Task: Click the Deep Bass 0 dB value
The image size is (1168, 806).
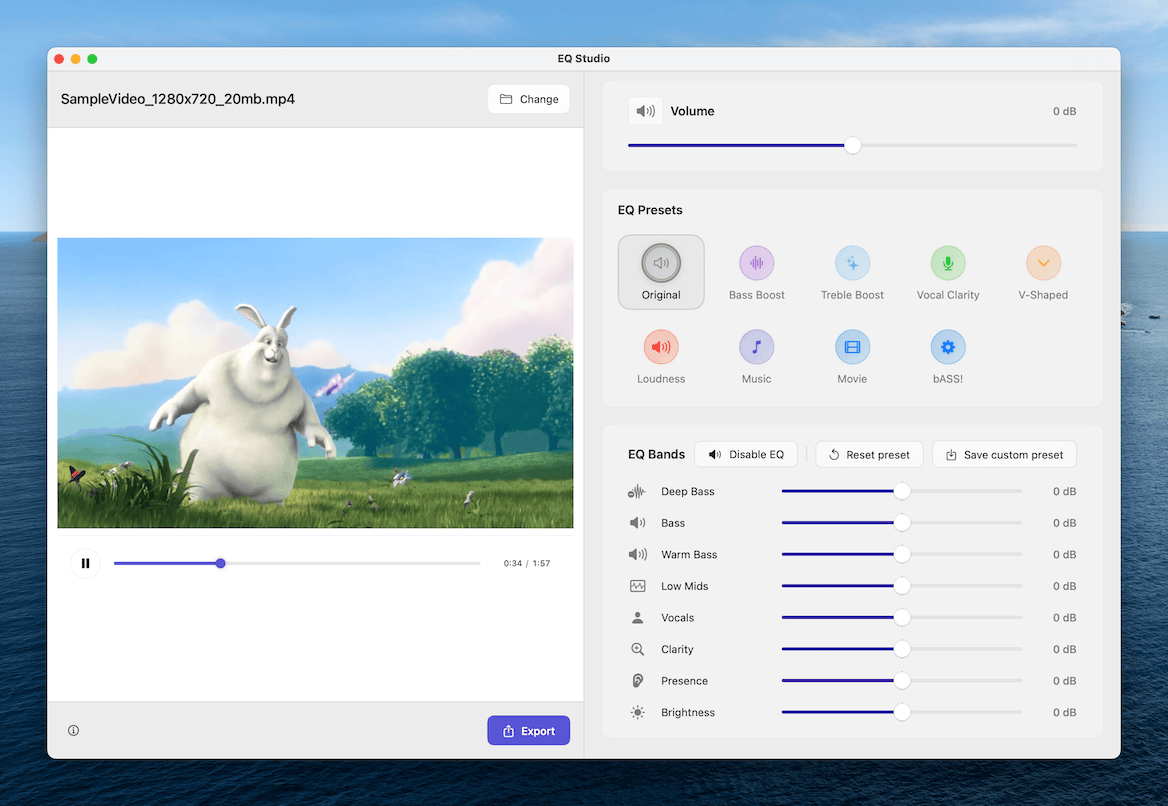Action: 1064,492
